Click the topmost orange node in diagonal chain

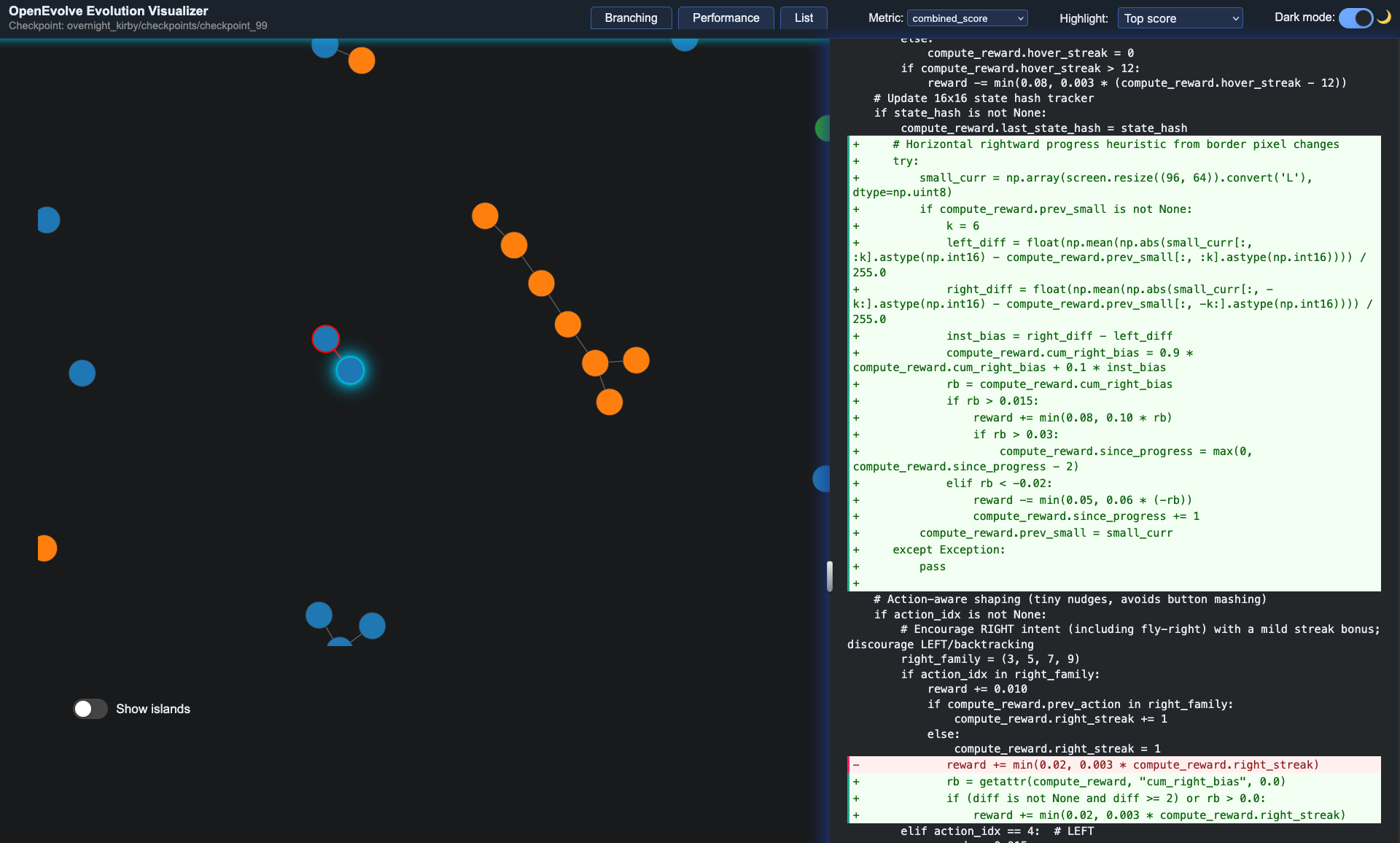485,216
